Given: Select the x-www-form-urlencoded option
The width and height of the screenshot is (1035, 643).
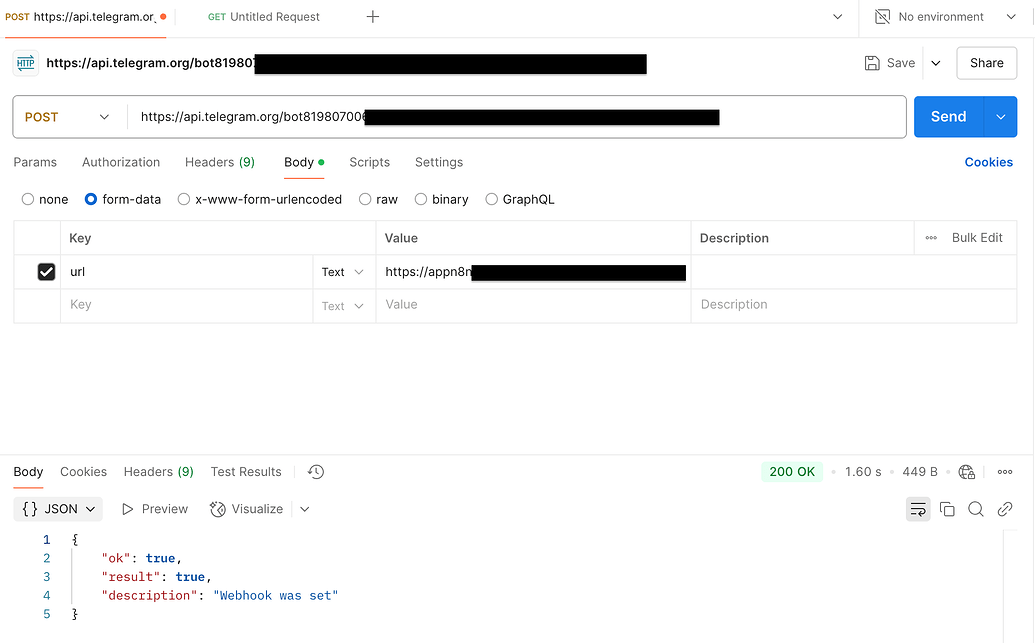Looking at the screenshot, I should (x=184, y=199).
